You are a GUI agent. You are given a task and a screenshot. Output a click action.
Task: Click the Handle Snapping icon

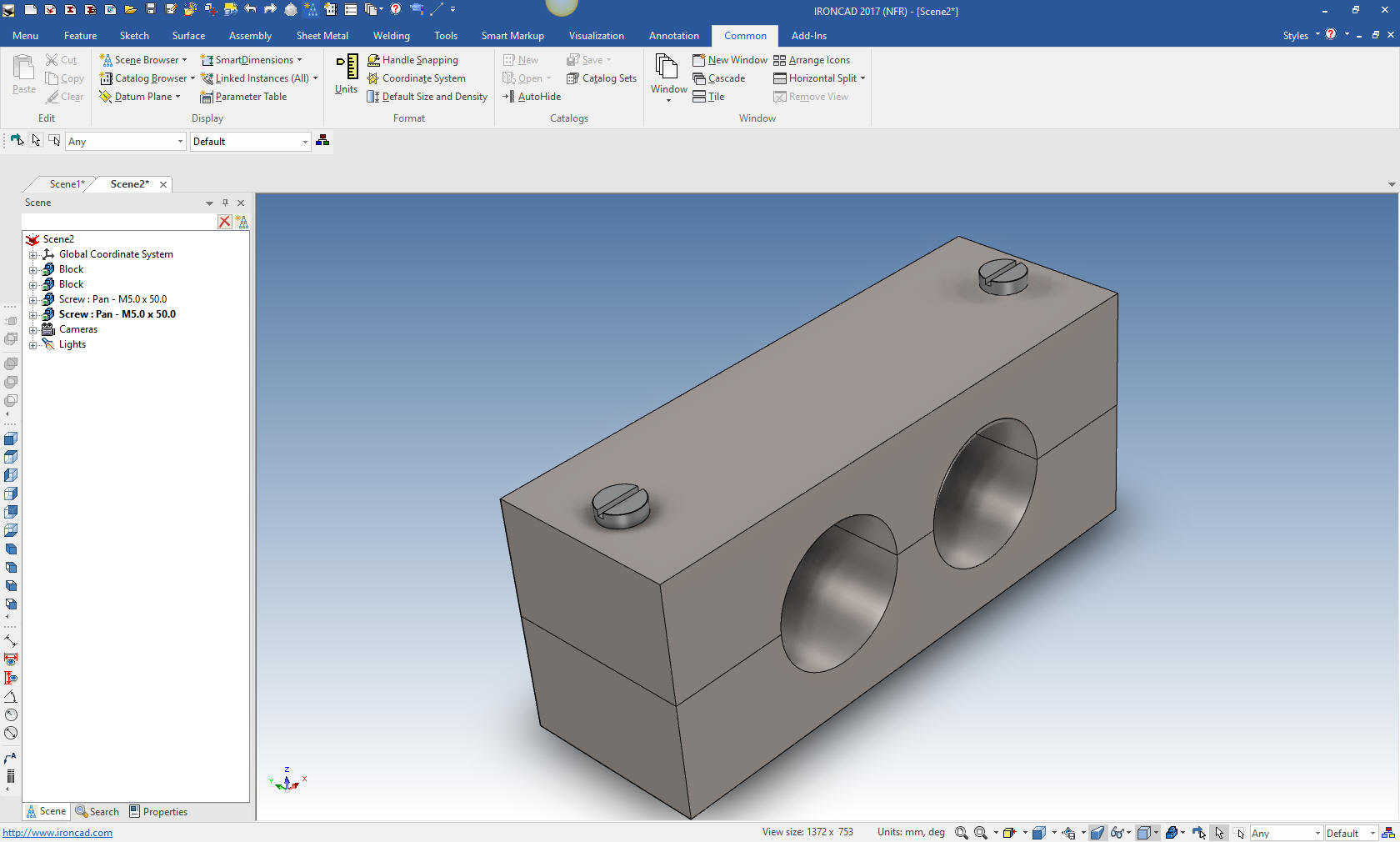click(374, 60)
